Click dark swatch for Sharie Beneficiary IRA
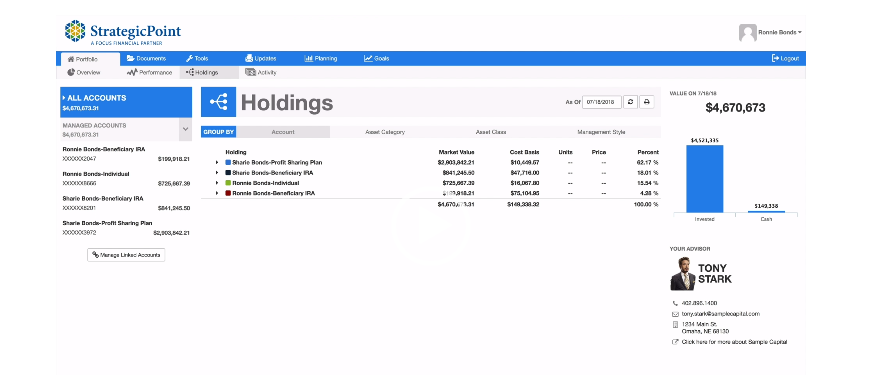The image size is (880, 375). pos(228,172)
